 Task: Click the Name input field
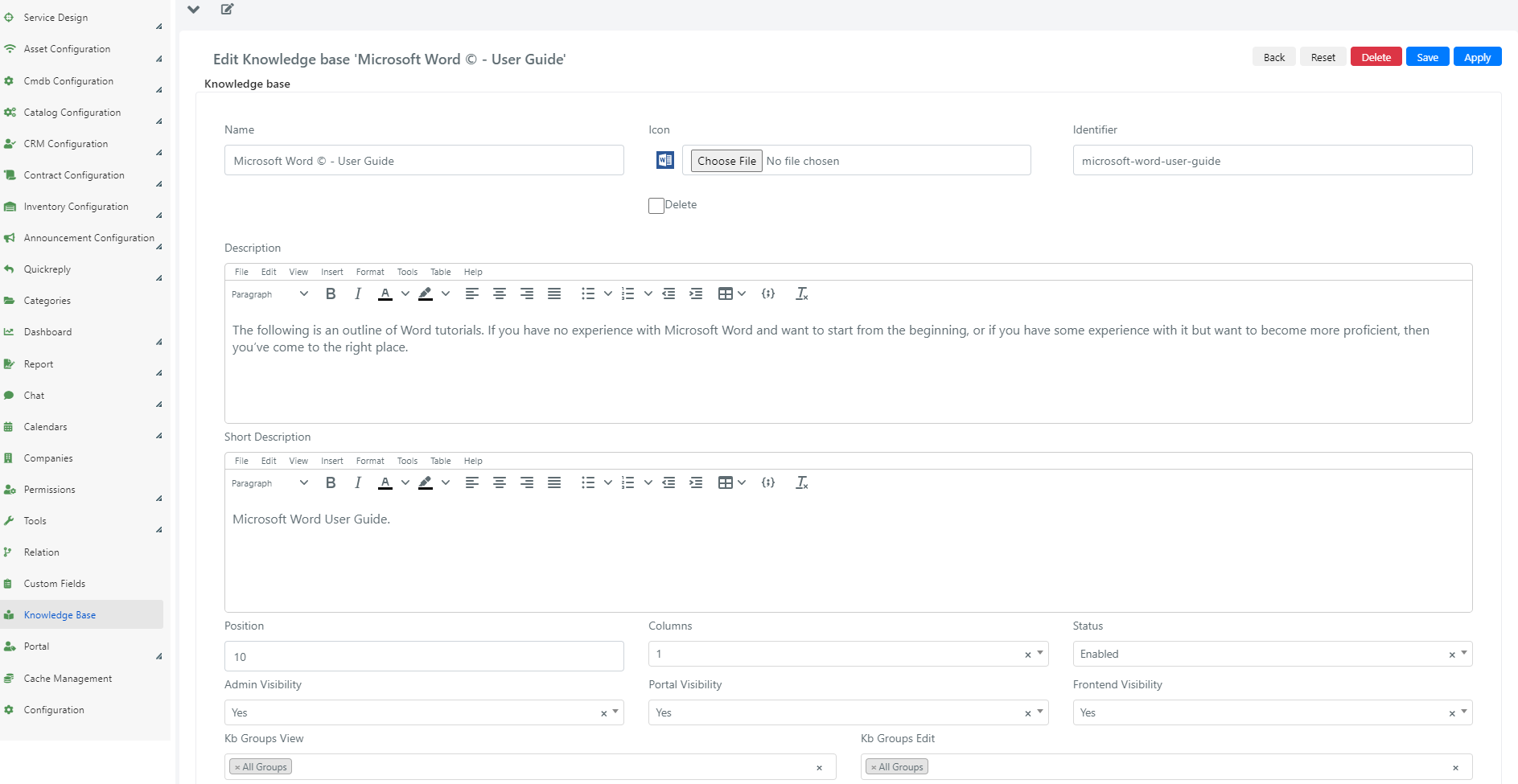(424, 160)
